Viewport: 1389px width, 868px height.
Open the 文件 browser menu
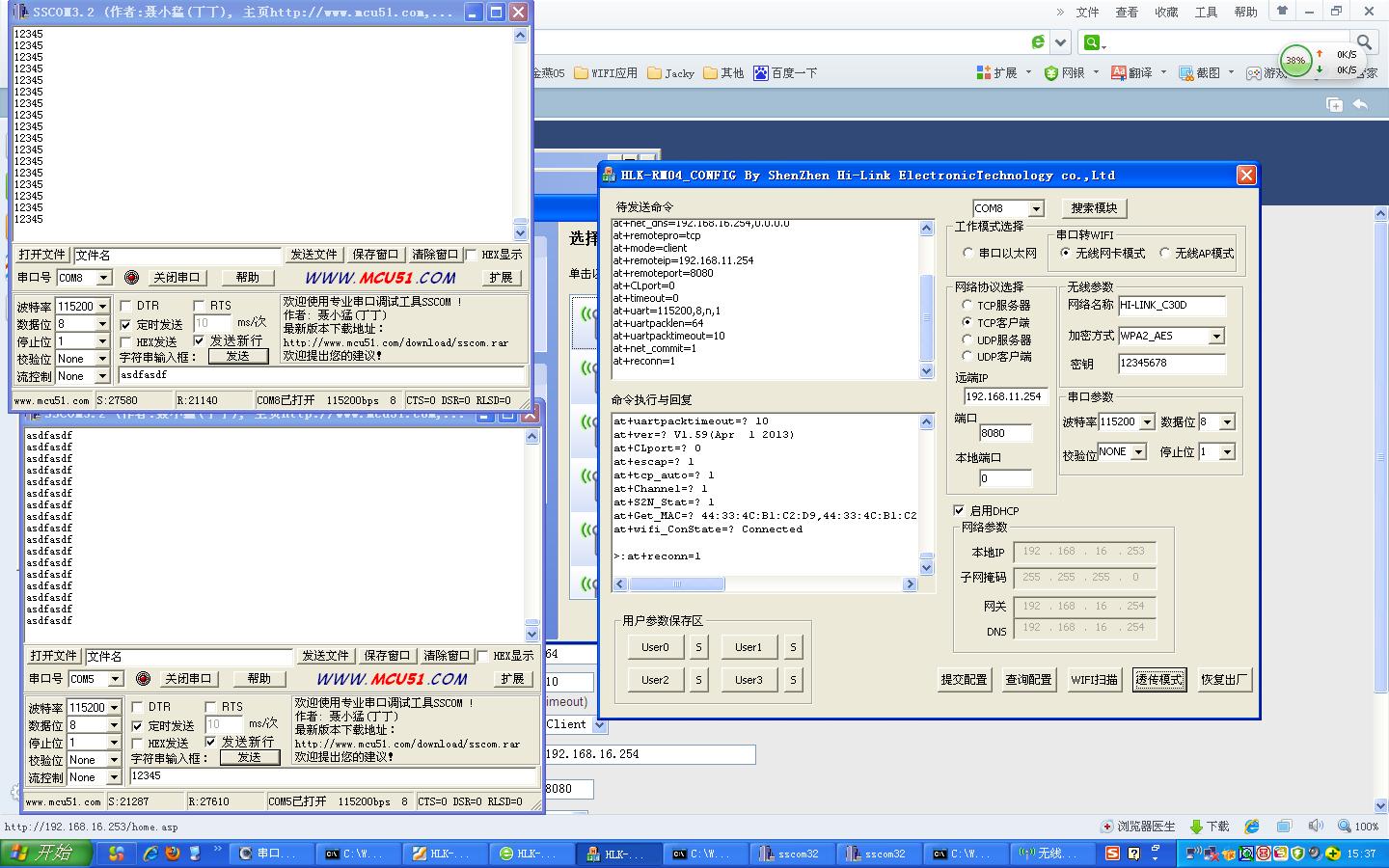pyautogui.click(x=1087, y=12)
